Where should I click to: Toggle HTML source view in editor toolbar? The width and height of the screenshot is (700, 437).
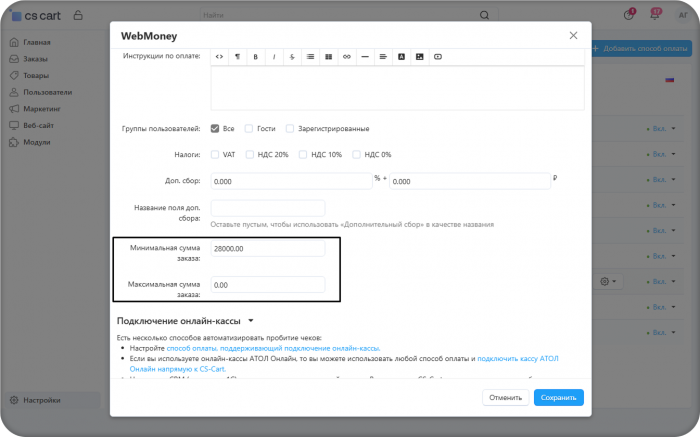tap(219, 57)
